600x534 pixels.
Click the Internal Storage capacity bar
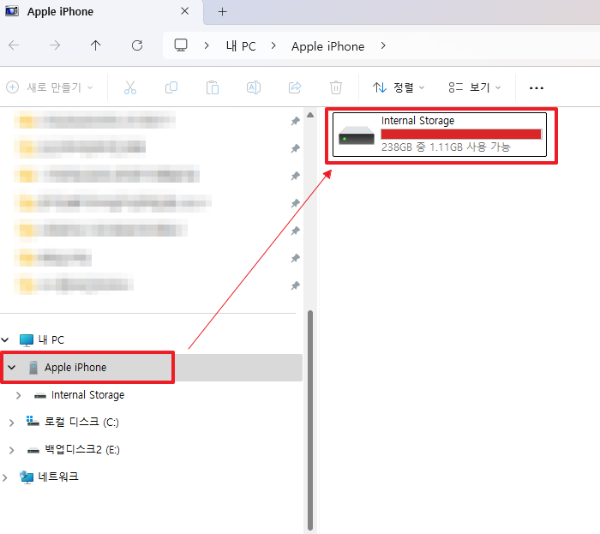click(x=461, y=134)
